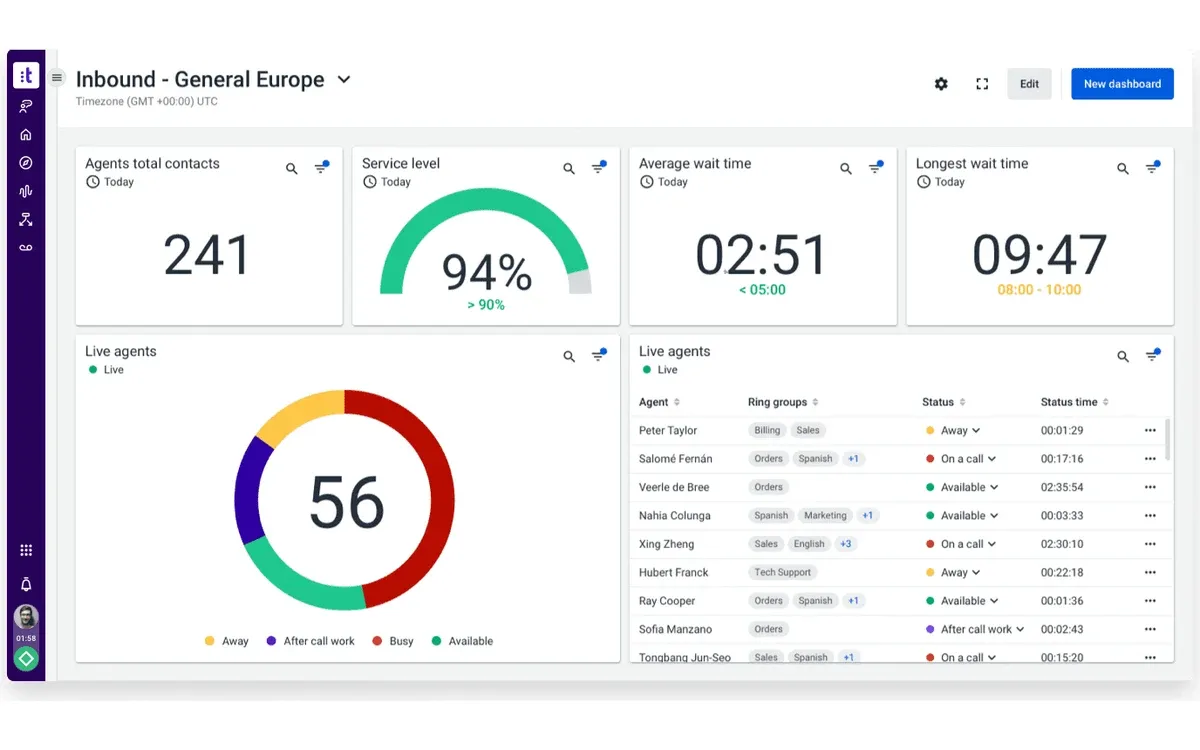
Task: Open more options for Xing Zheng row
Action: click(1150, 544)
